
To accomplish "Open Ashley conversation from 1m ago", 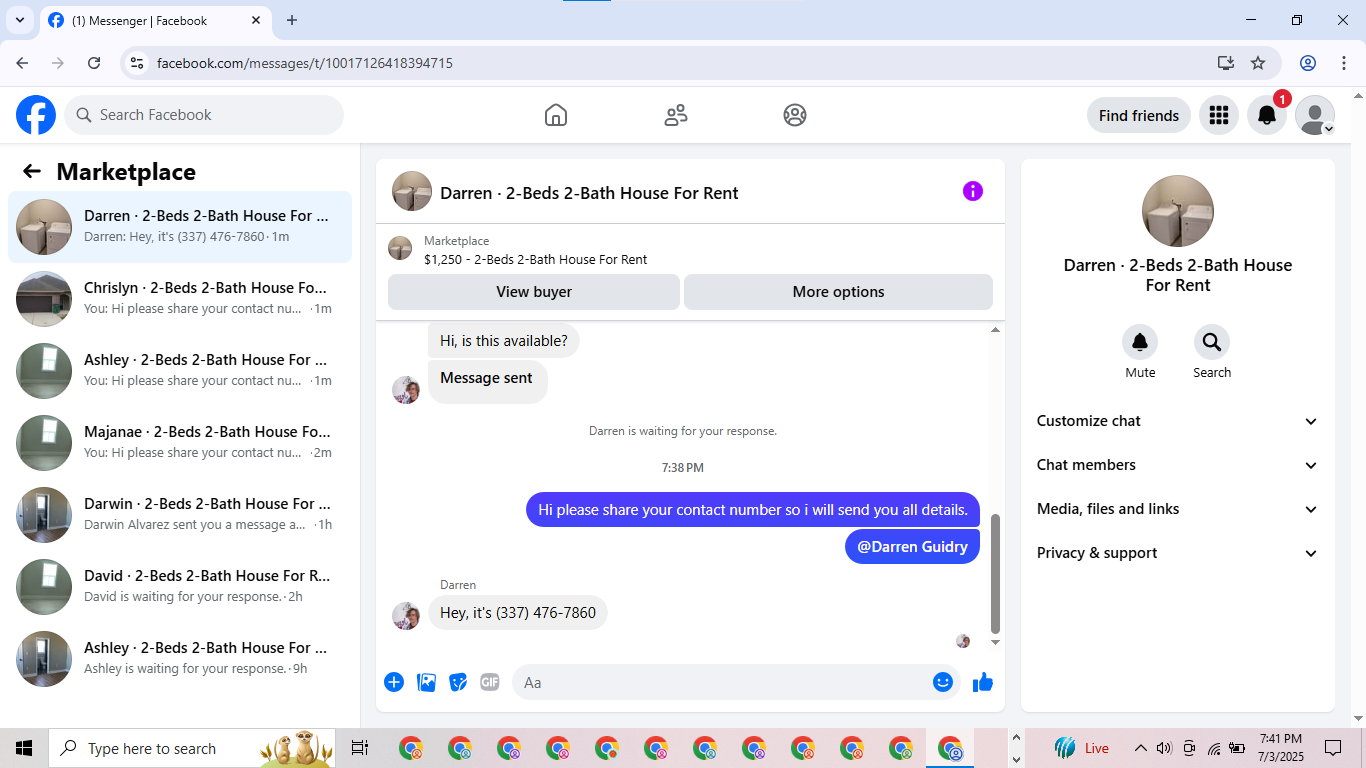I will (x=180, y=371).
